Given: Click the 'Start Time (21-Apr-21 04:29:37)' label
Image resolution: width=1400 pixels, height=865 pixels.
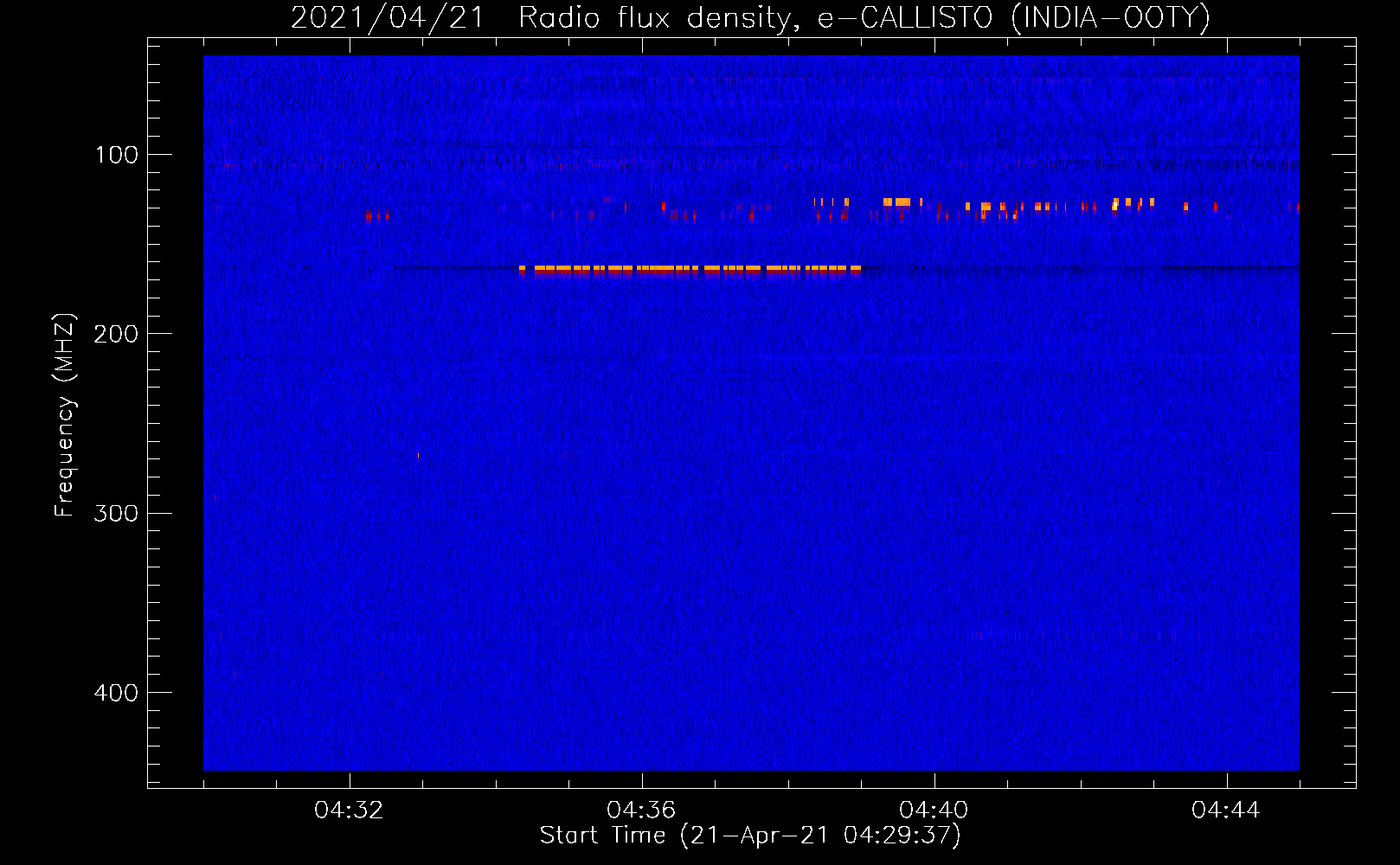Looking at the screenshot, I should [750, 836].
